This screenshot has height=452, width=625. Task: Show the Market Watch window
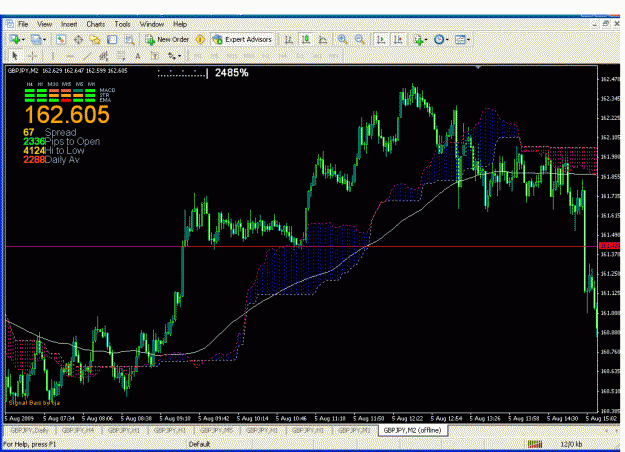61,39
